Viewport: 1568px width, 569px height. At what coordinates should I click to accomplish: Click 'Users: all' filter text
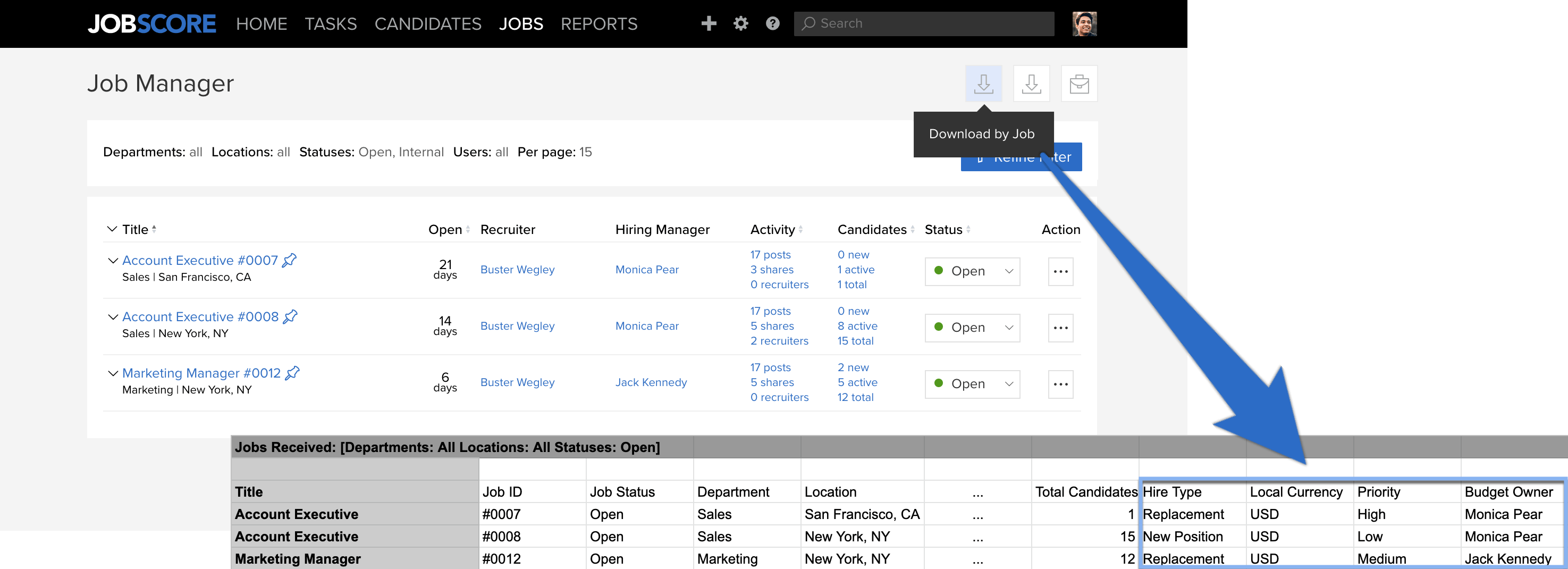tap(480, 152)
